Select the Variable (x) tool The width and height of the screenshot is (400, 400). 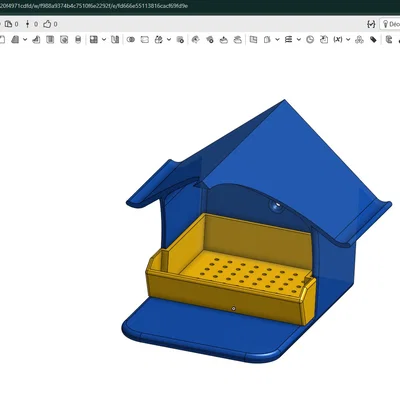(x=338, y=40)
